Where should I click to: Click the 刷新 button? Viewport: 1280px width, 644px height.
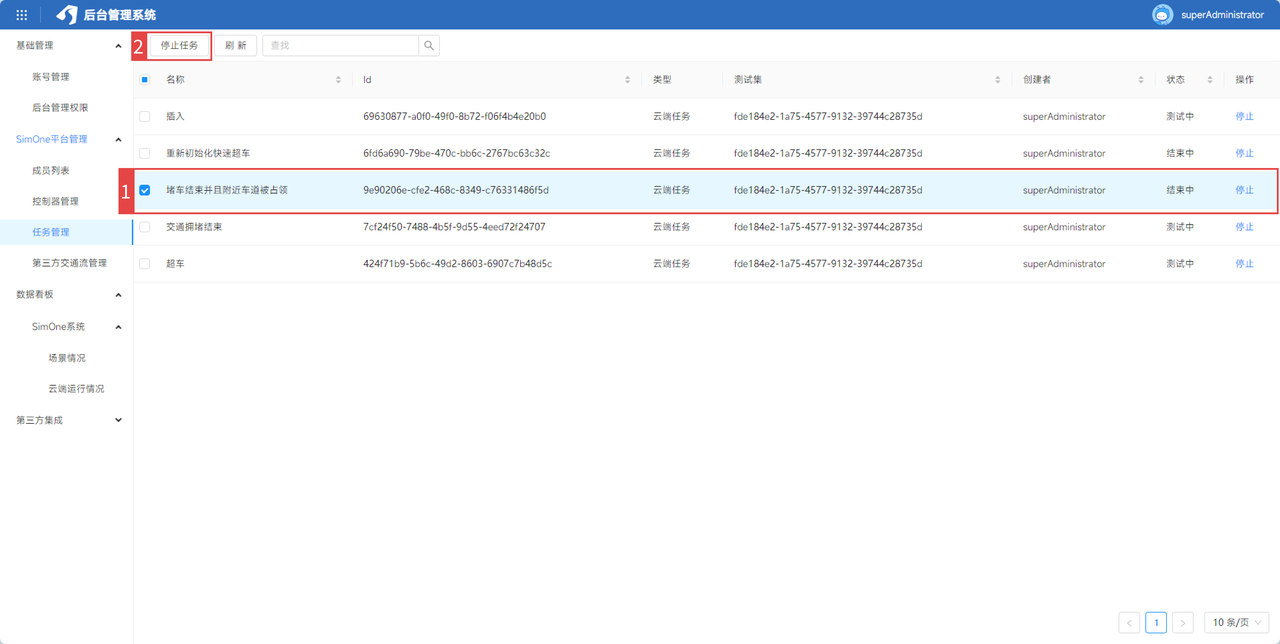236,46
